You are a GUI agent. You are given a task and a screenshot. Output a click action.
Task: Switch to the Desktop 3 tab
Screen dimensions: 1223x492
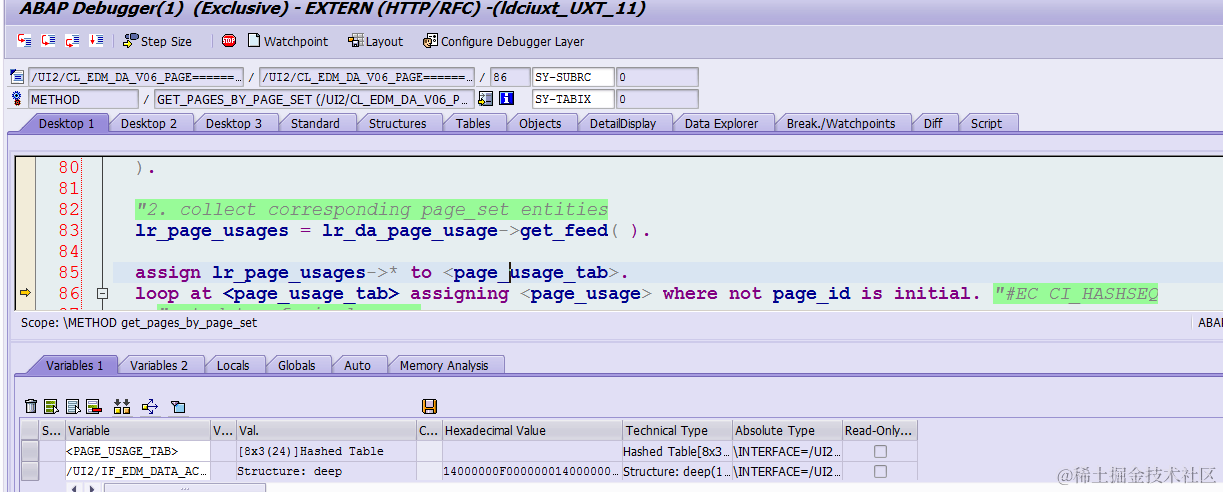(x=234, y=123)
